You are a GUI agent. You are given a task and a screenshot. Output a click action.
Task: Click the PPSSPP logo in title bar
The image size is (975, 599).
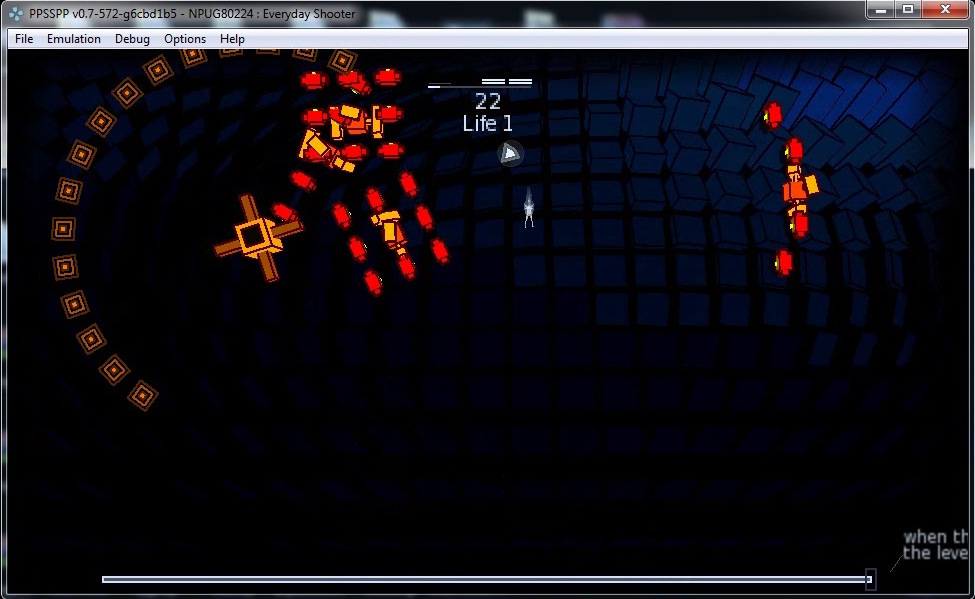pyautogui.click(x=15, y=14)
